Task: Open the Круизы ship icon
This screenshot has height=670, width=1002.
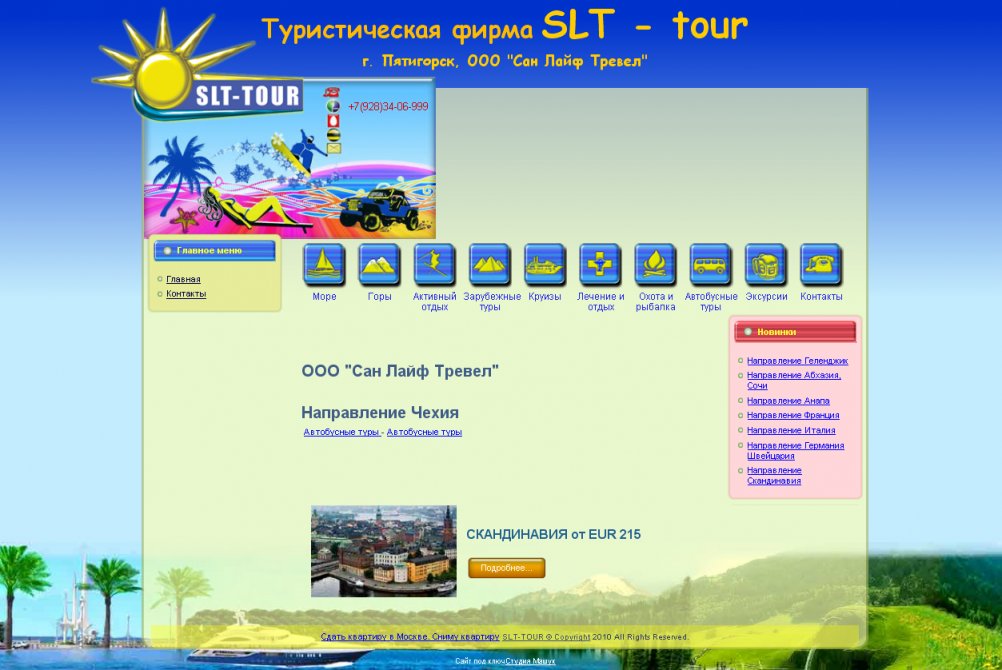Action: (x=545, y=265)
